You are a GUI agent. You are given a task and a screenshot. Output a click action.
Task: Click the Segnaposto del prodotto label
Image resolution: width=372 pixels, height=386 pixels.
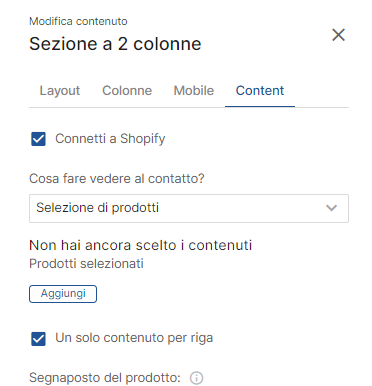[x=105, y=378]
